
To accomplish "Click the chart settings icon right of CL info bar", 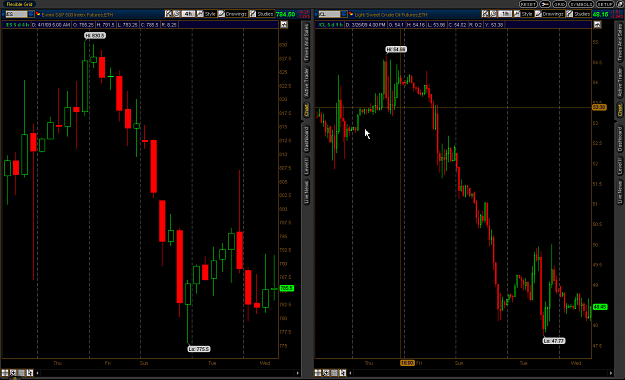I will (597, 25).
